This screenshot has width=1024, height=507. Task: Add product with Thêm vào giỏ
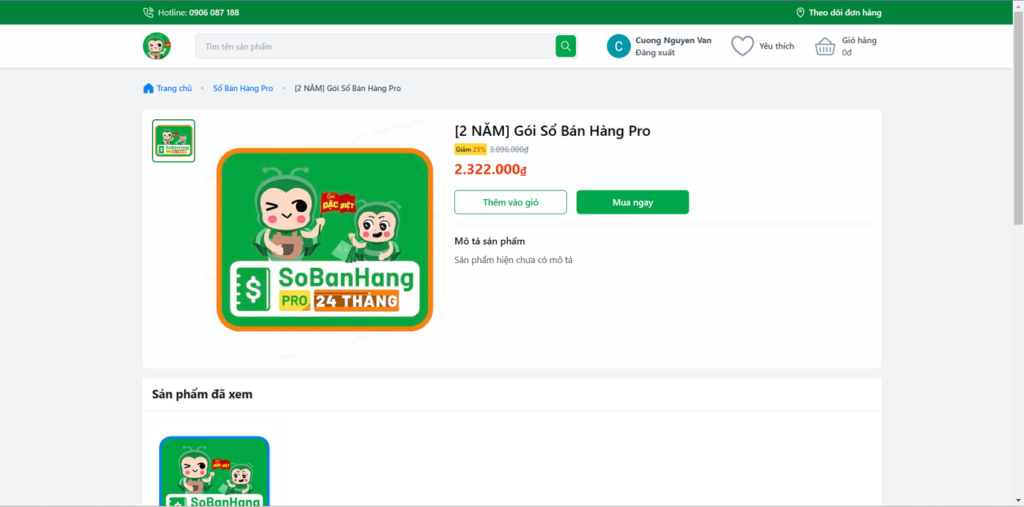point(511,202)
